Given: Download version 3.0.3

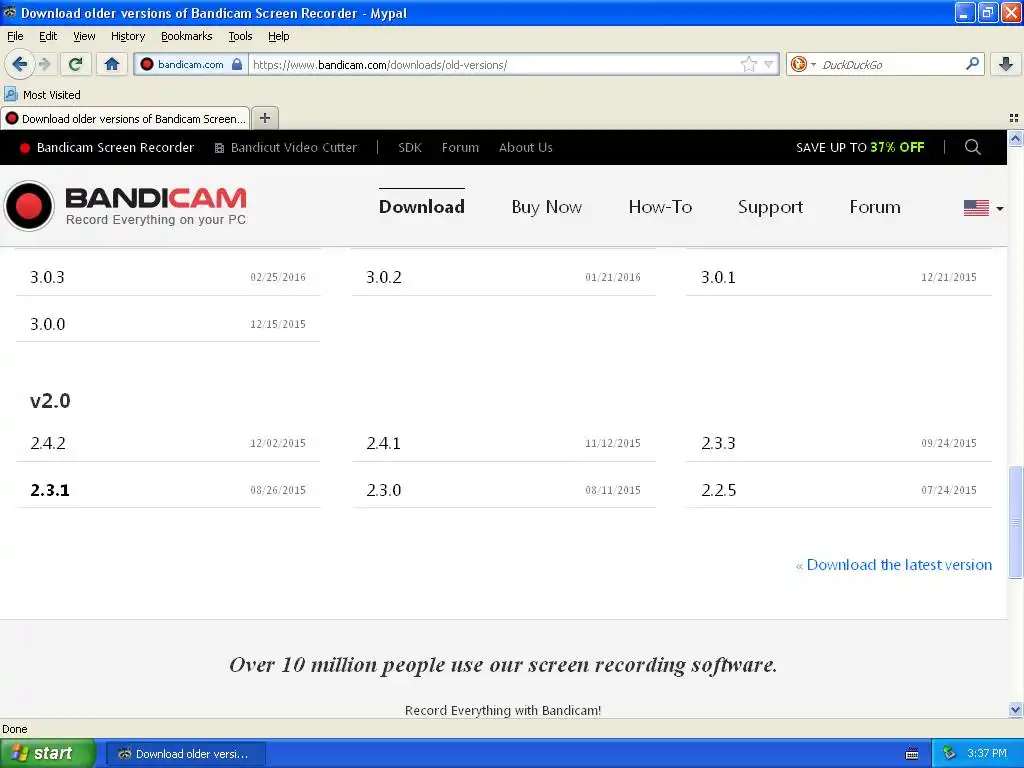Looking at the screenshot, I should (168, 277).
